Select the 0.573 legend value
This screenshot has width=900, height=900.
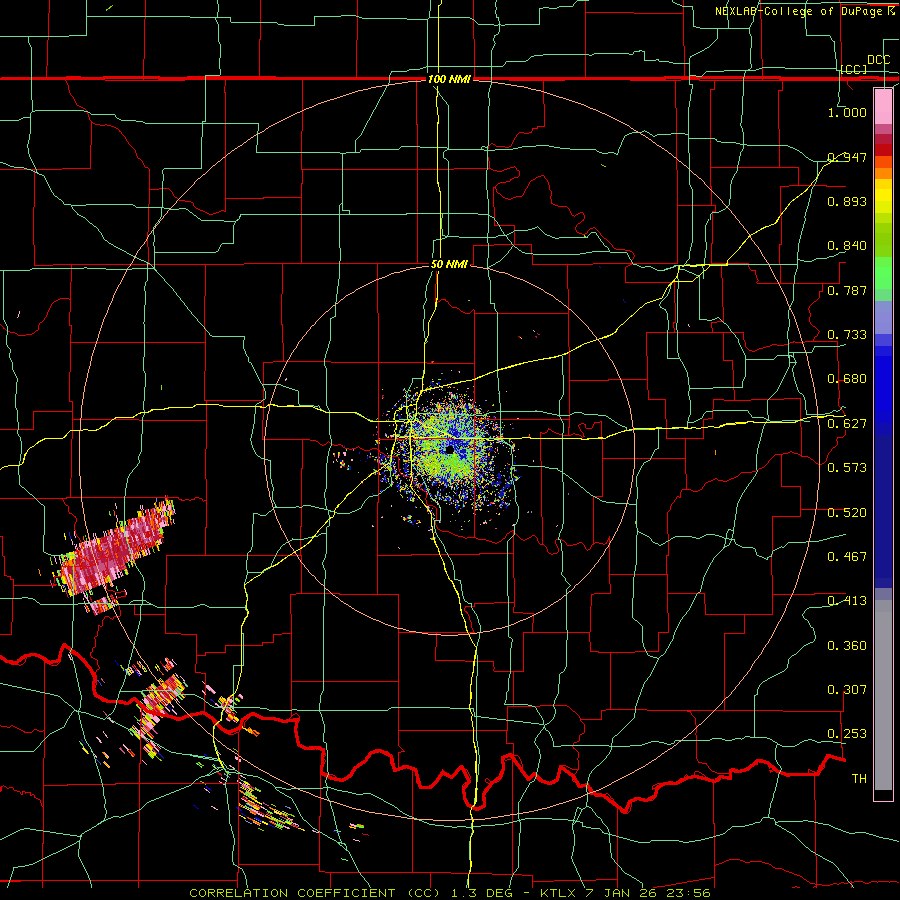pos(847,468)
